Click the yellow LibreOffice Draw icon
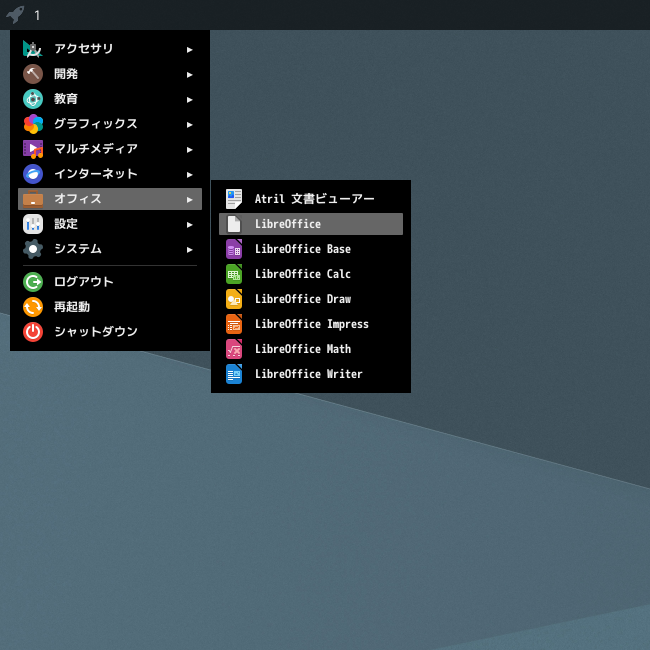The height and width of the screenshot is (650, 650). 234,299
